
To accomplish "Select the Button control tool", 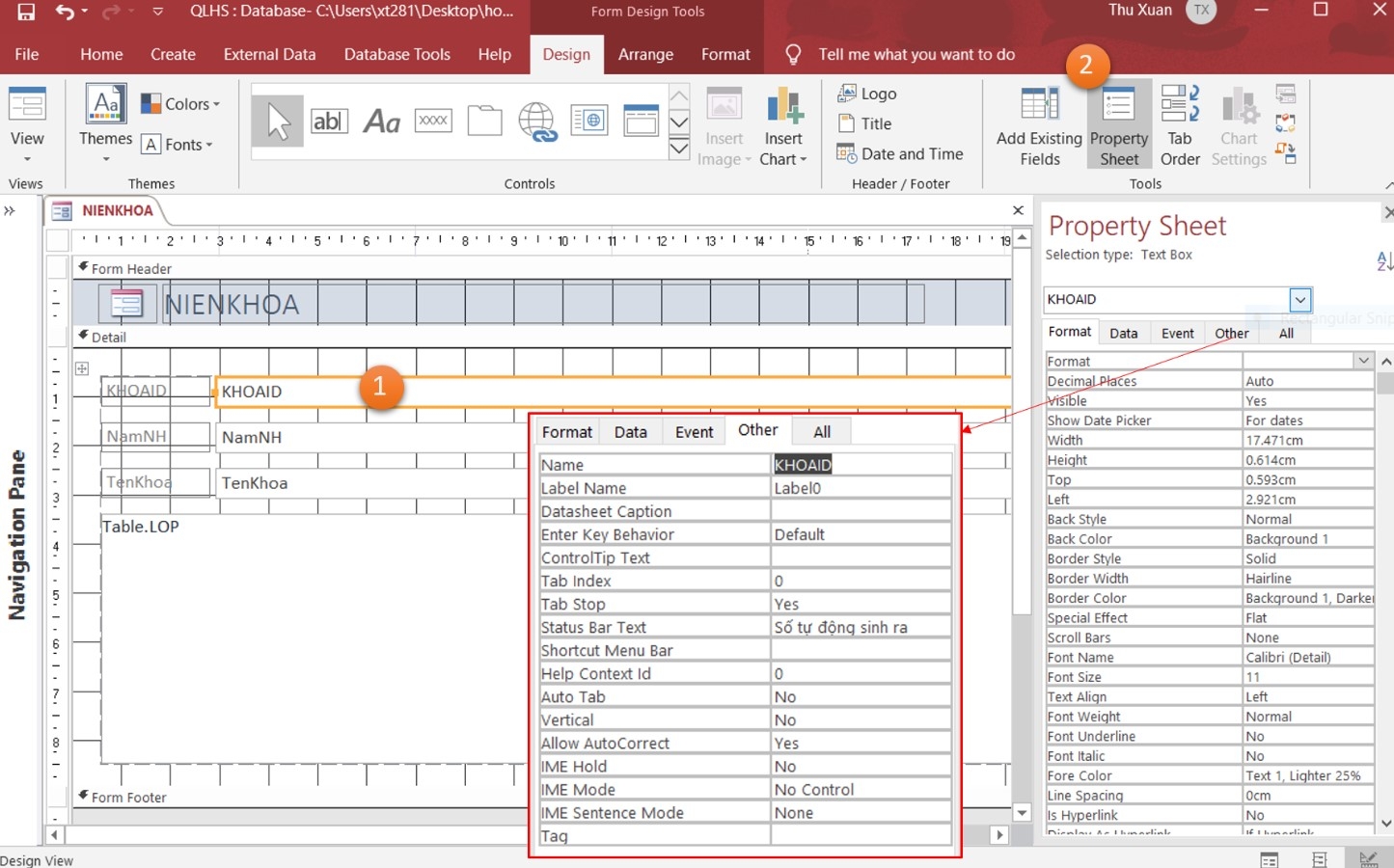I will click(x=433, y=121).
